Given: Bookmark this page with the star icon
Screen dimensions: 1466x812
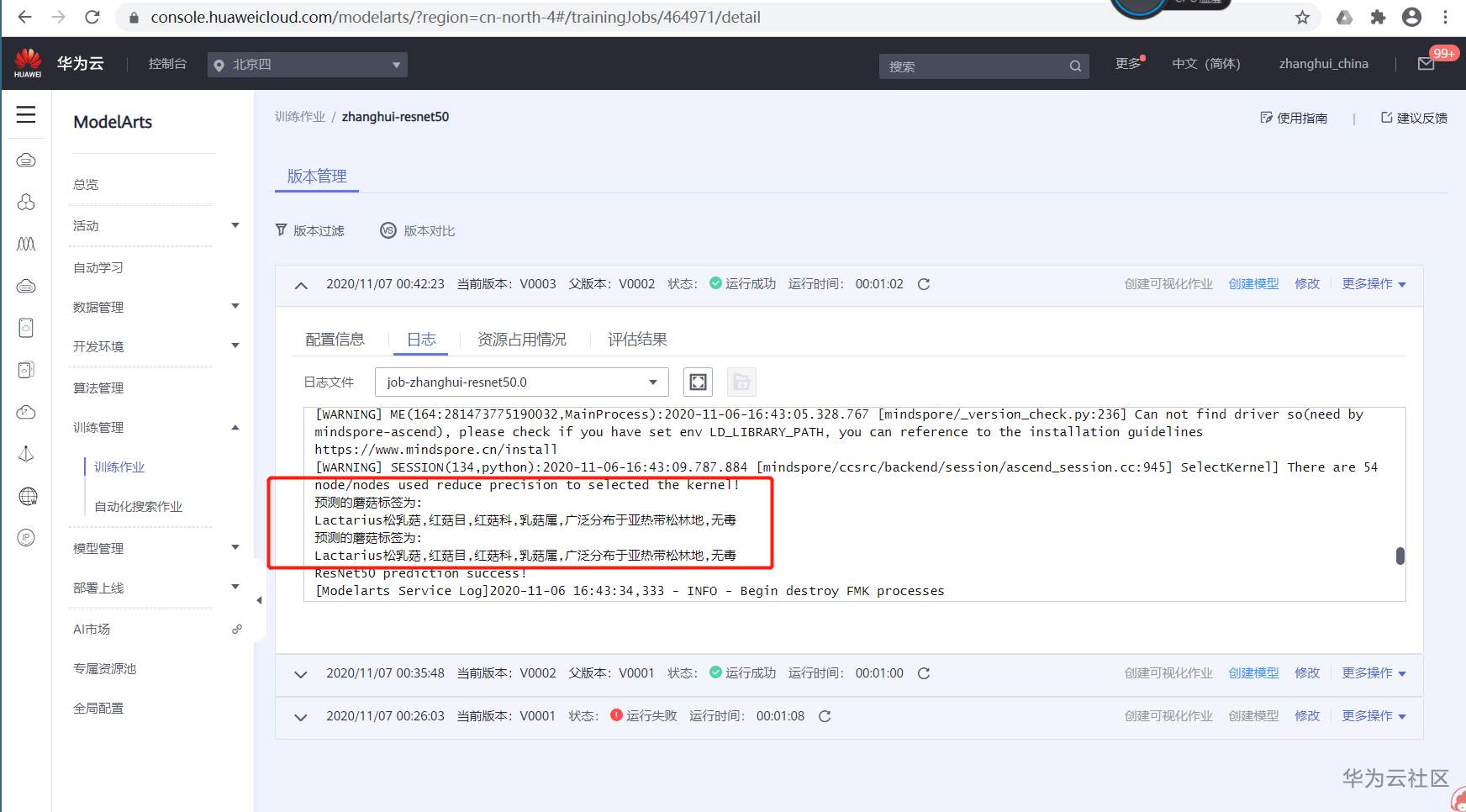Looking at the screenshot, I should [x=1302, y=17].
